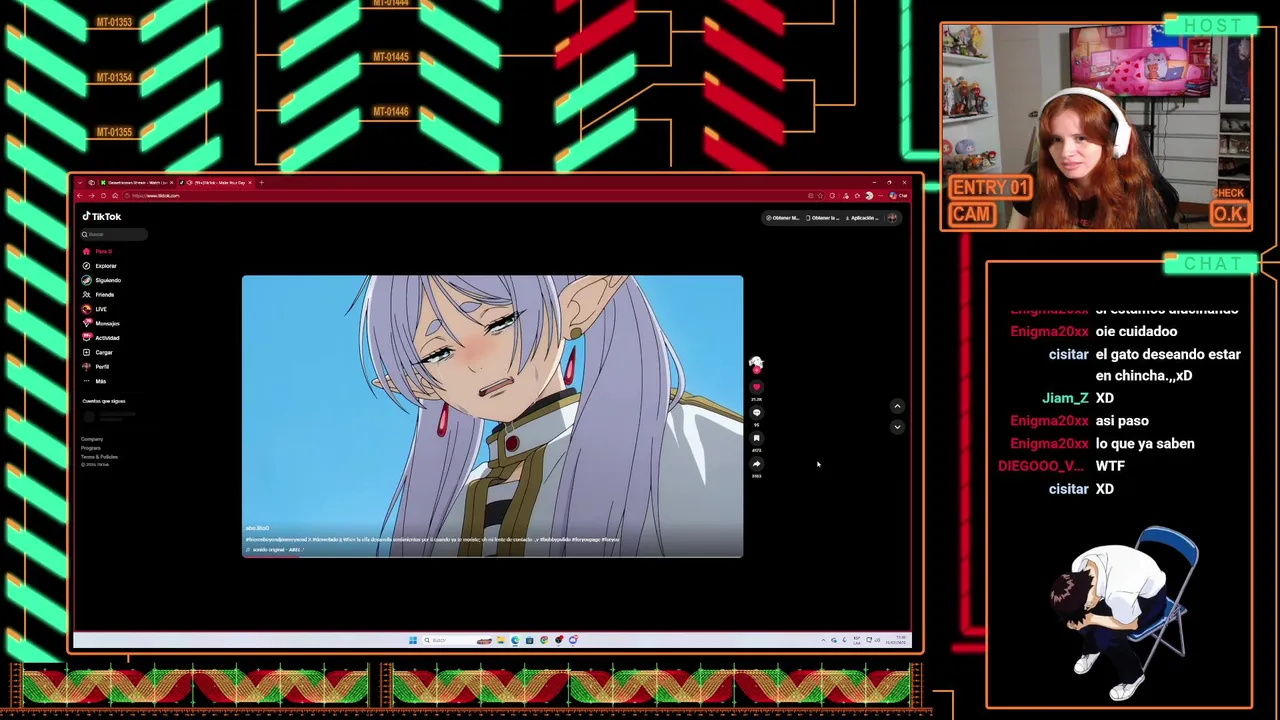Share the video with arrow icon
1280x720 pixels.
point(756,464)
